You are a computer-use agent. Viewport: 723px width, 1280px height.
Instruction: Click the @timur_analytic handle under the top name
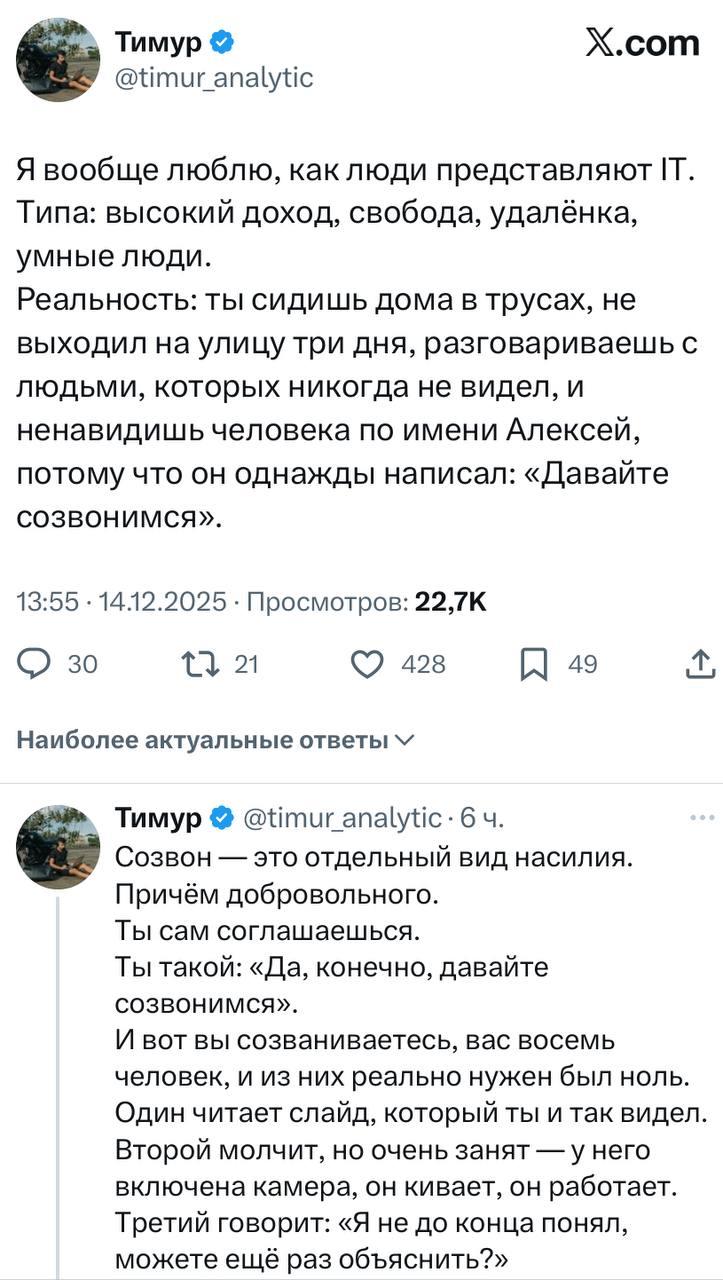click(x=214, y=76)
